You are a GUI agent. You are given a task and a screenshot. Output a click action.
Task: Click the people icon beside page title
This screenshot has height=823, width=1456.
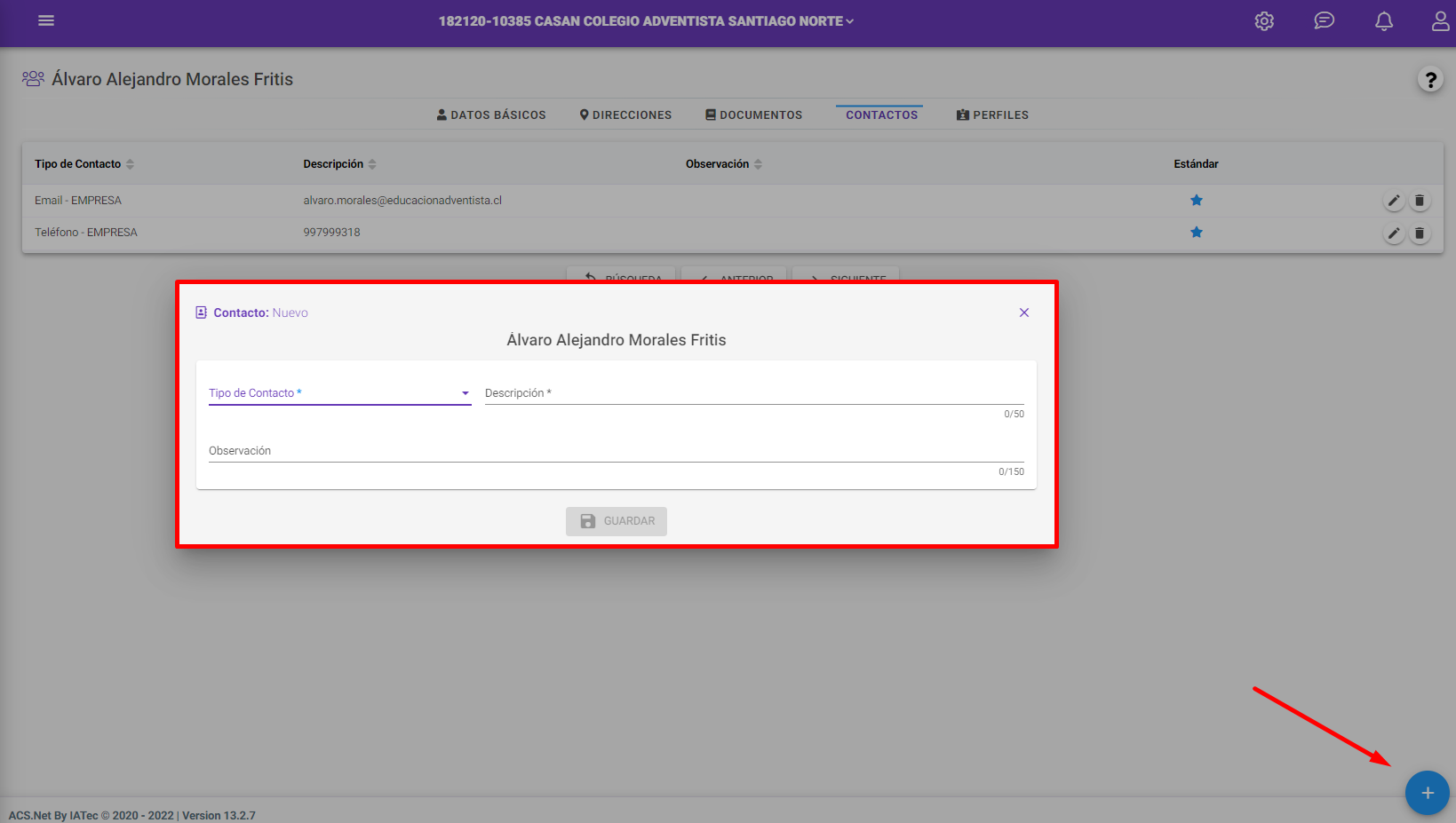tap(33, 79)
